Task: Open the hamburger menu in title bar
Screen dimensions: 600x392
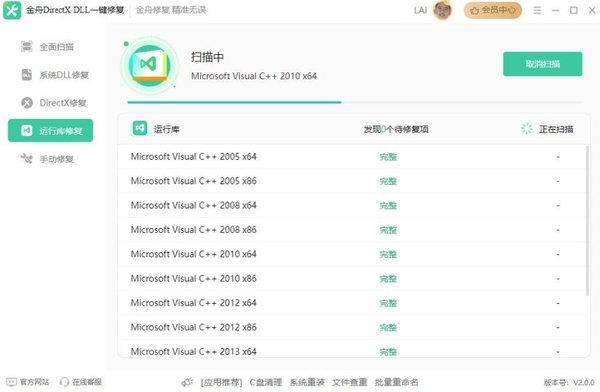Action: 537,10
